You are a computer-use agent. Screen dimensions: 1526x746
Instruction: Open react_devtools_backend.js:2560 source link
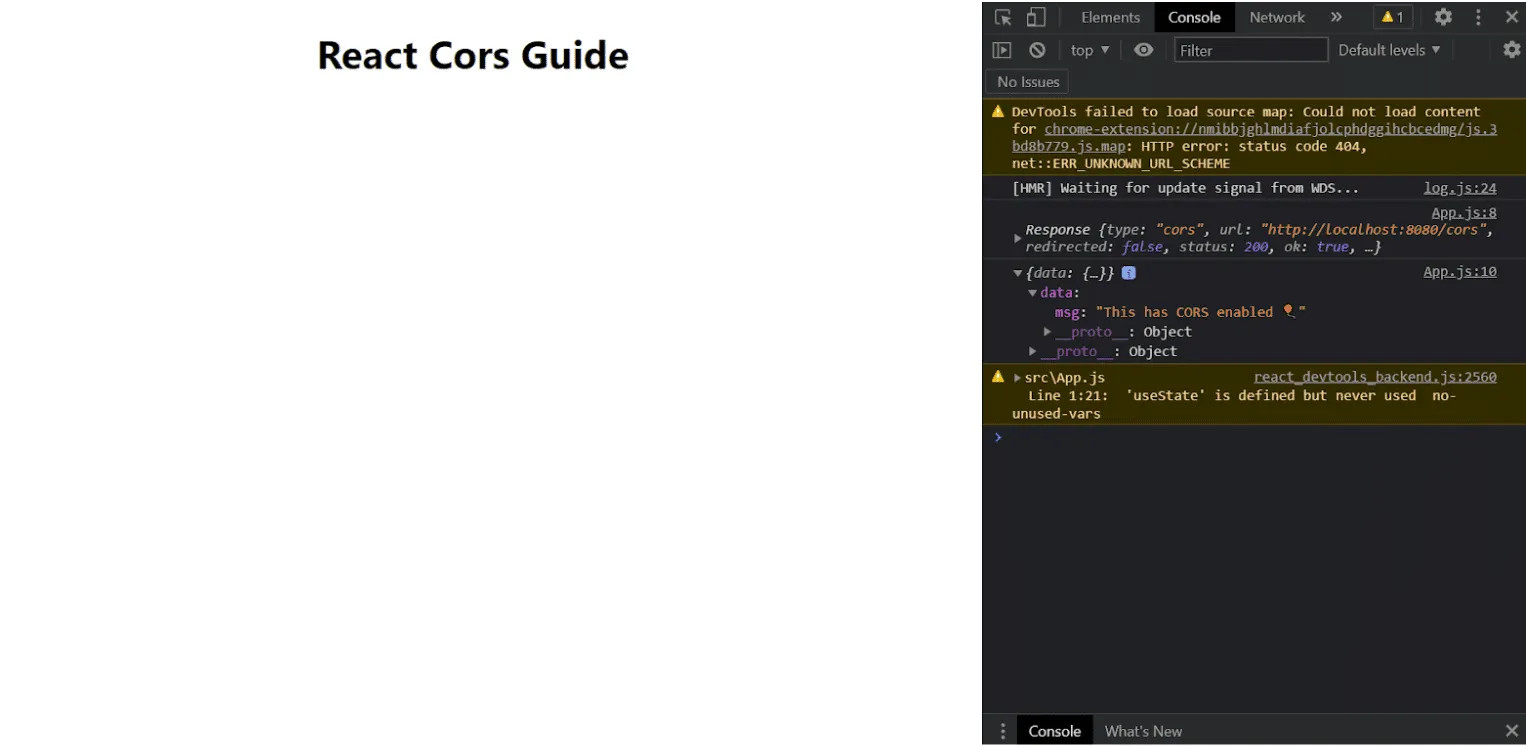tap(1375, 377)
